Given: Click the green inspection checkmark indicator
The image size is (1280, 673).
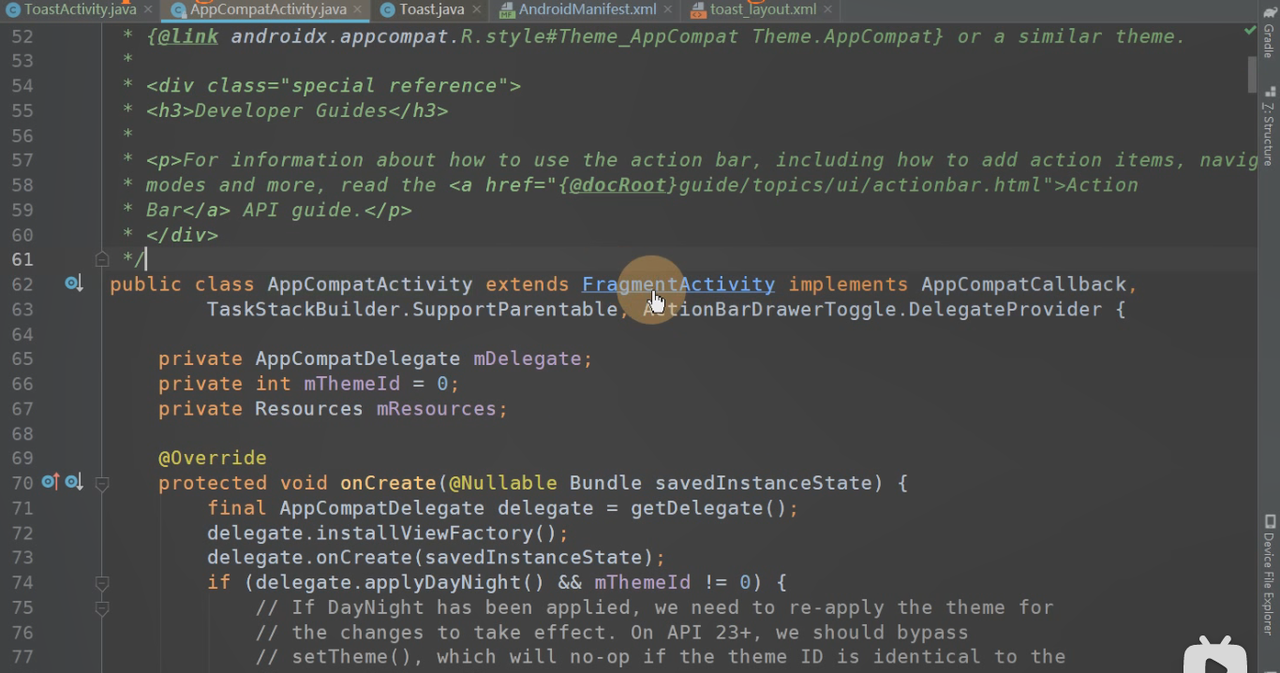Looking at the screenshot, I should point(1250,32).
